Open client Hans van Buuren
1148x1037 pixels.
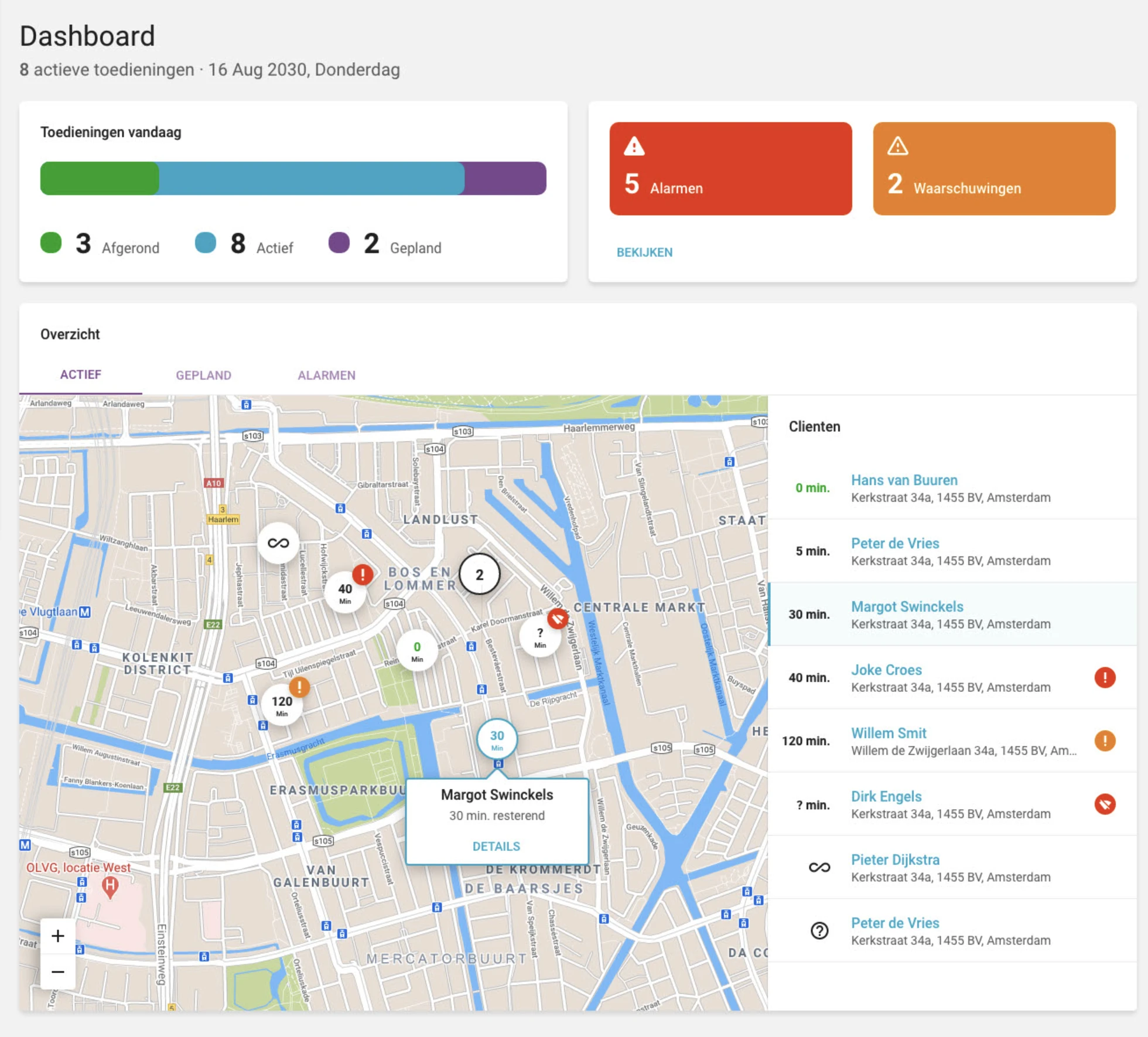click(904, 480)
